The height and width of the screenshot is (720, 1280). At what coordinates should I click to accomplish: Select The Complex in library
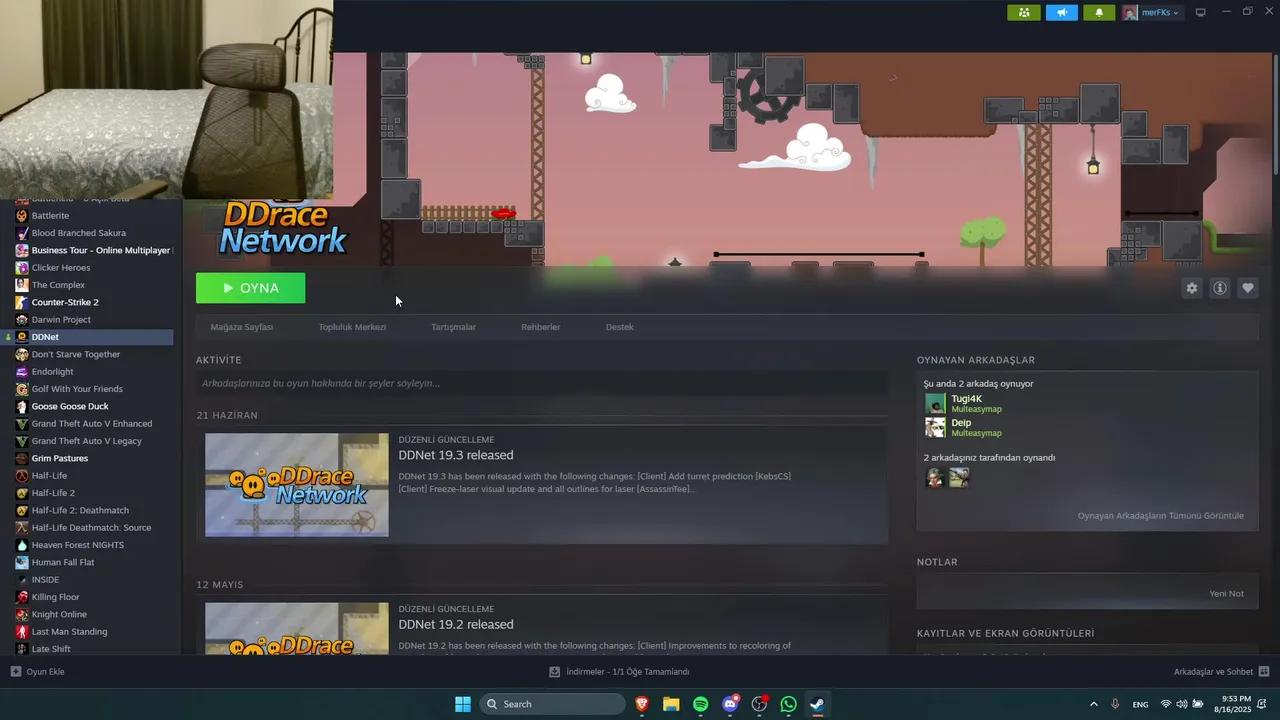pos(58,285)
